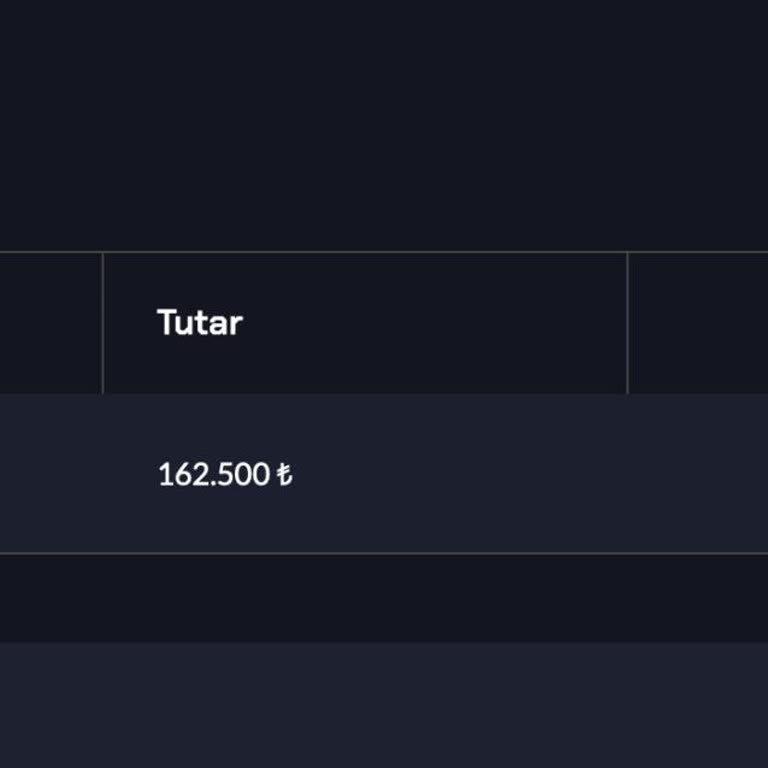
Task: Click the empty header cell right of Tutar
Action: pos(697,323)
